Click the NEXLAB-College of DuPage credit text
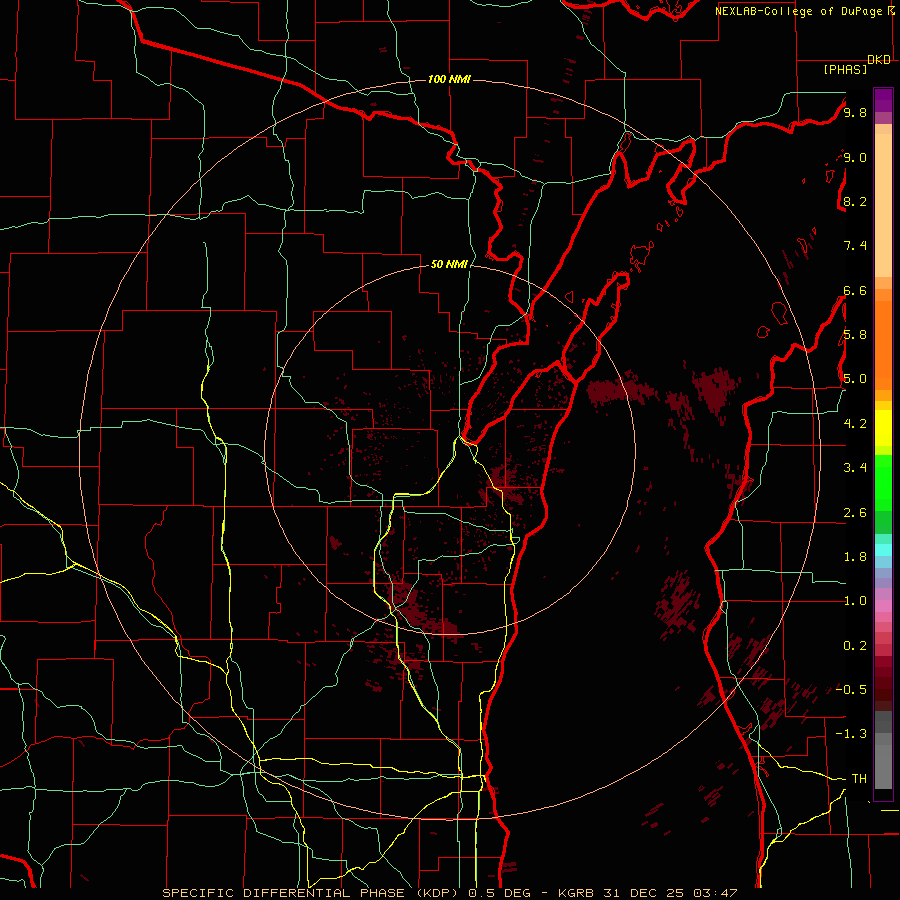Image resolution: width=900 pixels, height=900 pixels. [x=805, y=11]
